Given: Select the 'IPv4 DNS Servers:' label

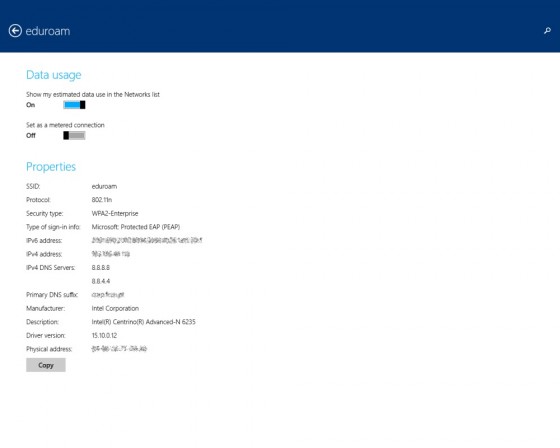Looking at the screenshot, I should pos(51,268).
